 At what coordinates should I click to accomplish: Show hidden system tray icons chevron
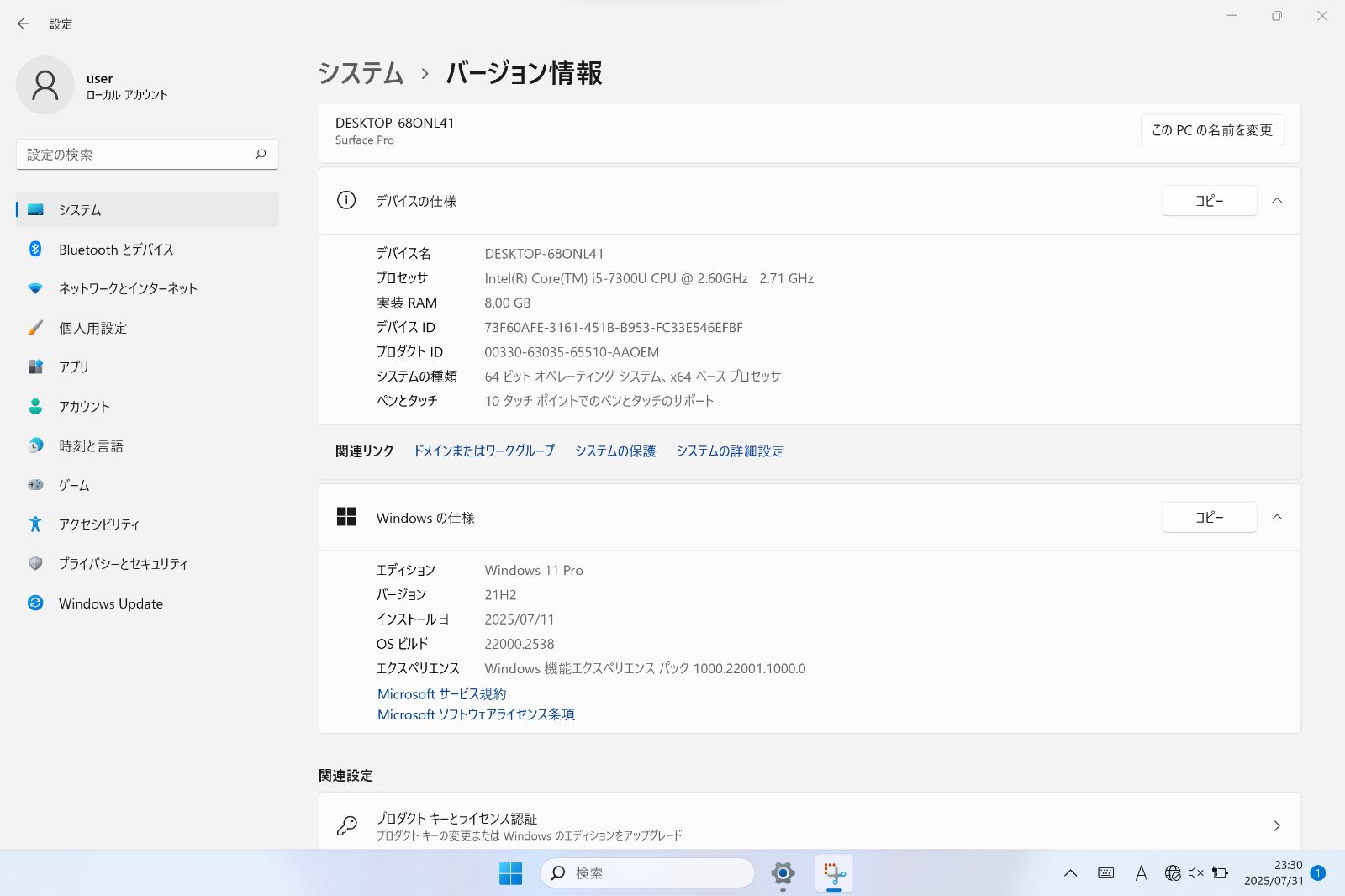tap(1070, 873)
